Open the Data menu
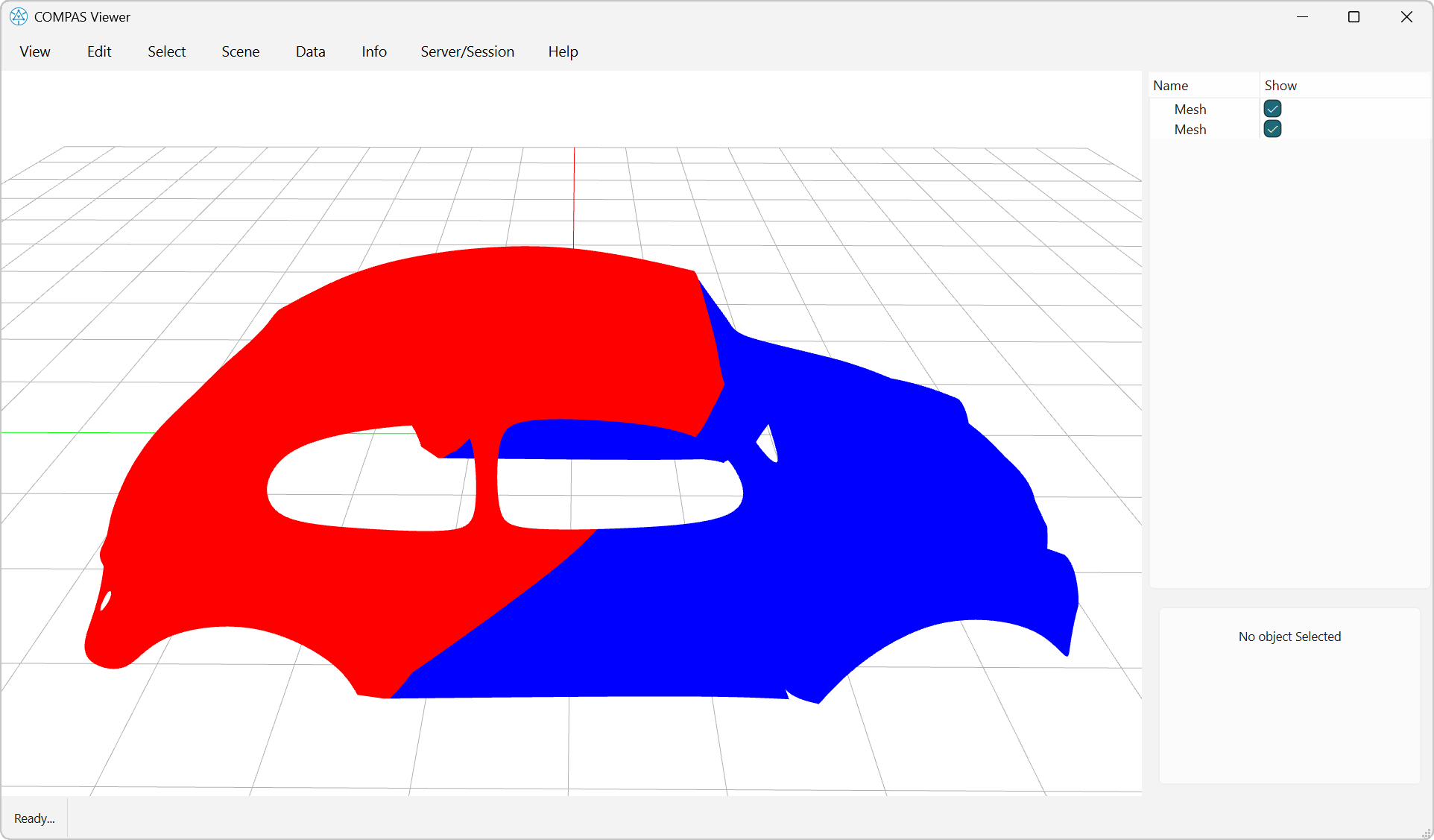The height and width of the screenshot is (840, 1434). [x=310, y=51]
